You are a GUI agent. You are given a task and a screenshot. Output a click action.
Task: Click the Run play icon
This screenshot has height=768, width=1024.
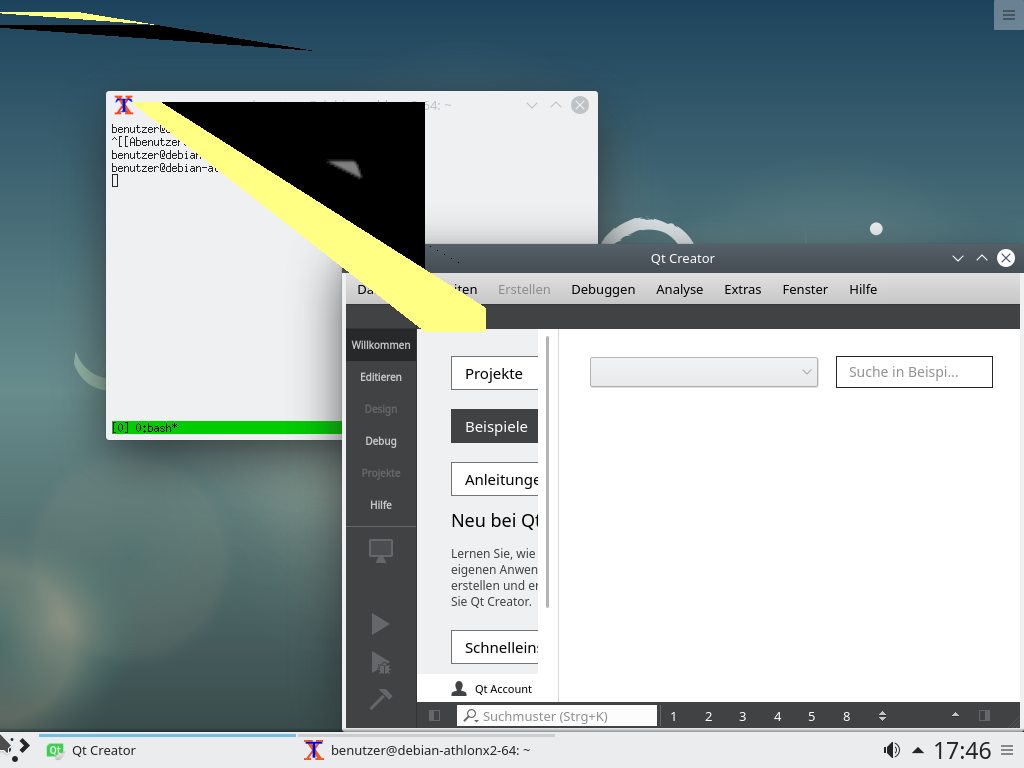click(x=380, y=624)
